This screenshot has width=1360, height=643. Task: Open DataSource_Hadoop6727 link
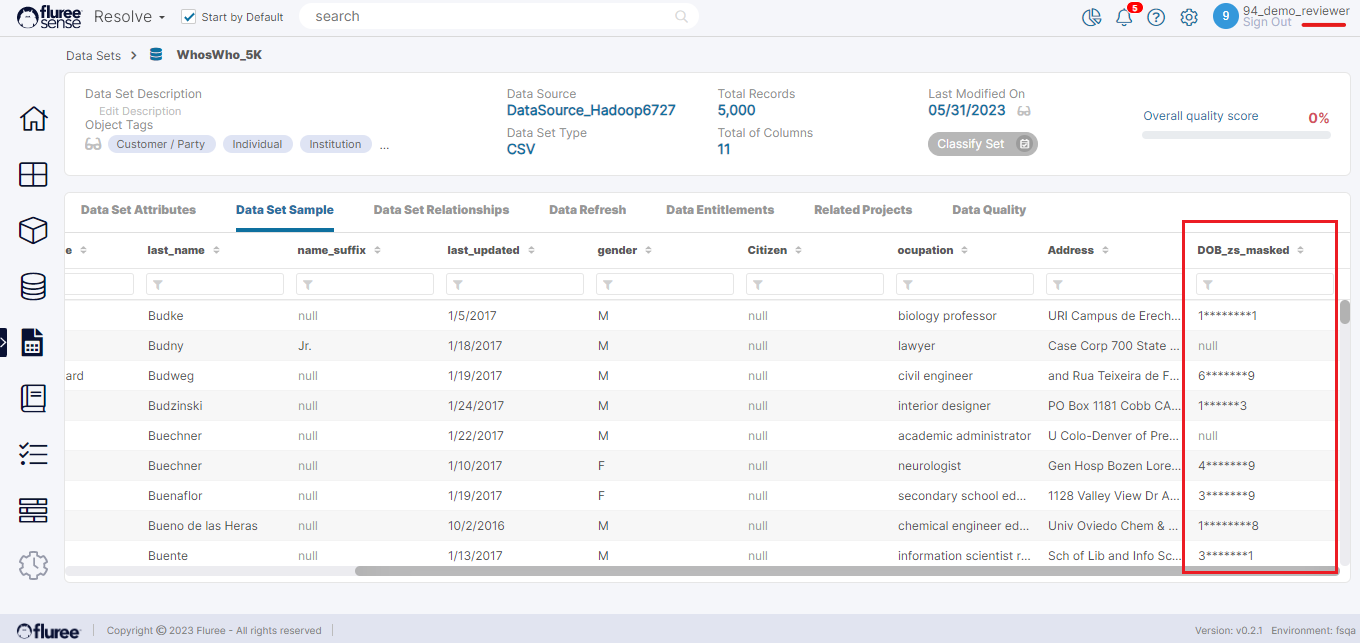pyautogui.click(x=591, y=110)
